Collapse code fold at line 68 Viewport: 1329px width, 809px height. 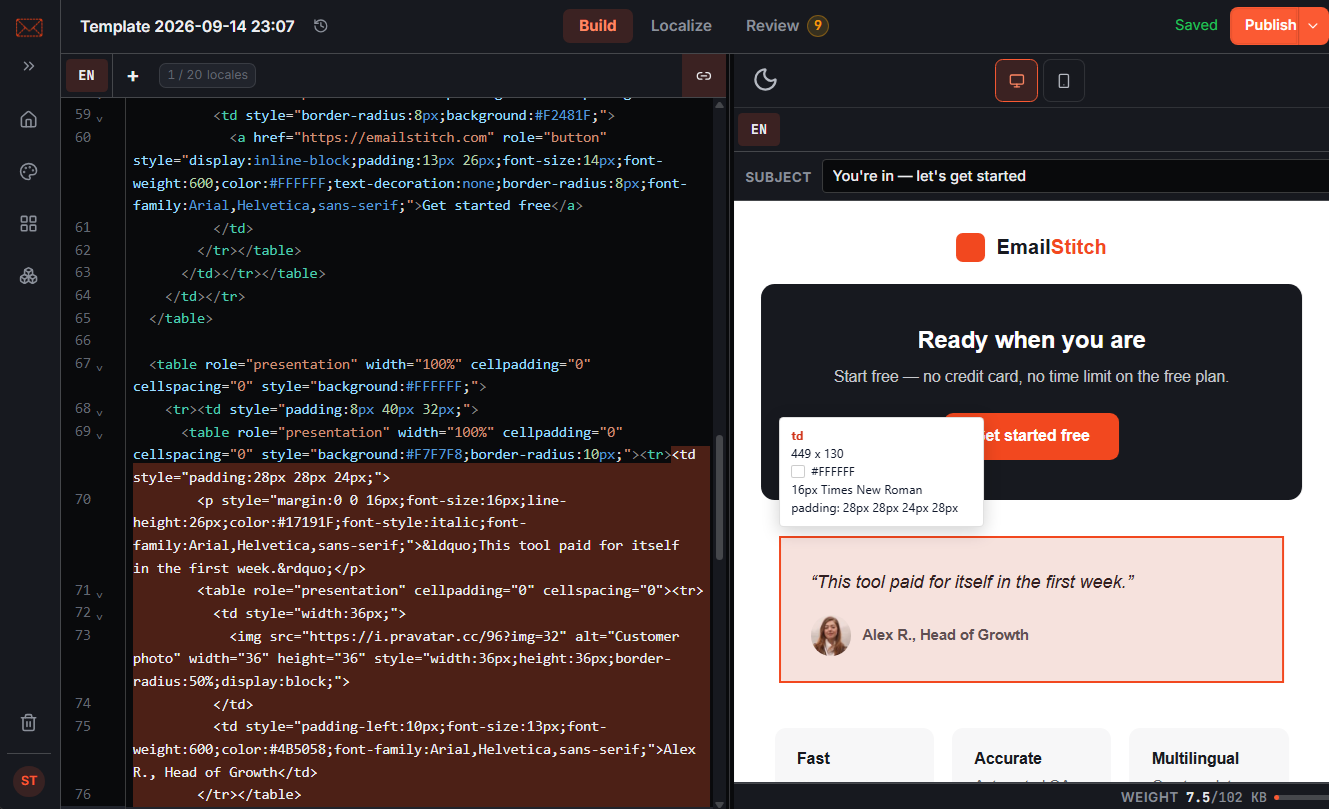(x=99, y=412)
